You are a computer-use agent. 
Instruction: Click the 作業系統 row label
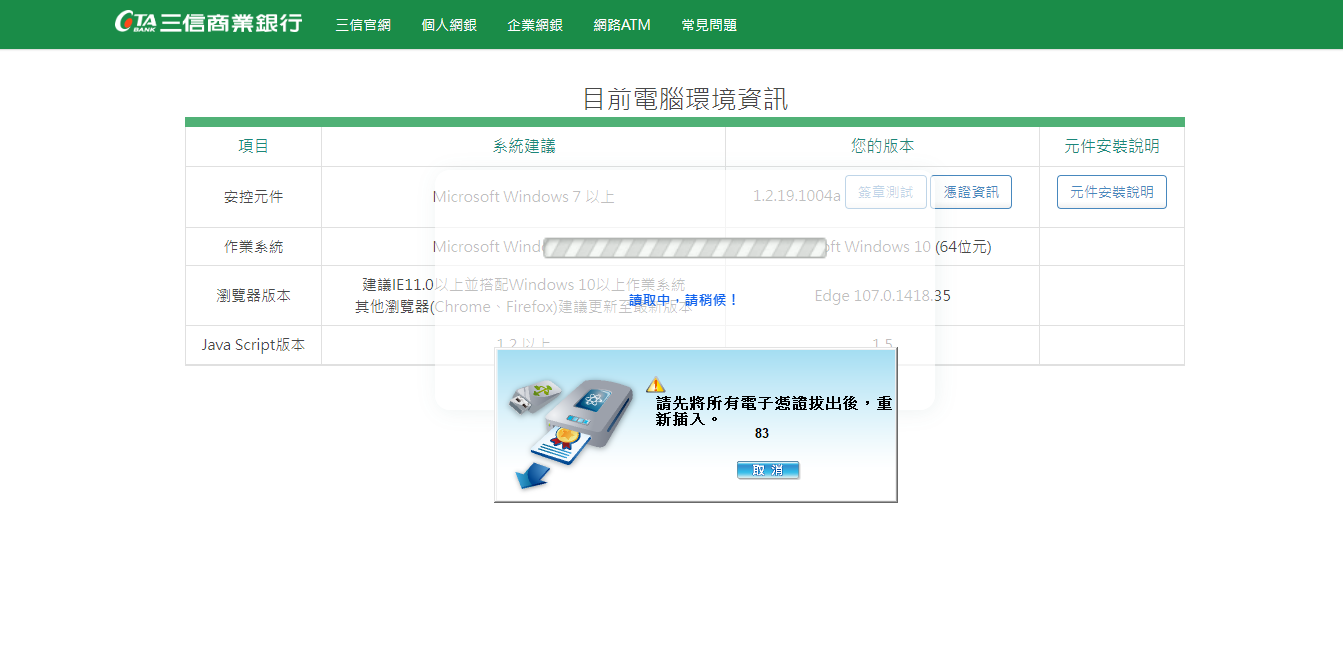[x=253, y=247]
